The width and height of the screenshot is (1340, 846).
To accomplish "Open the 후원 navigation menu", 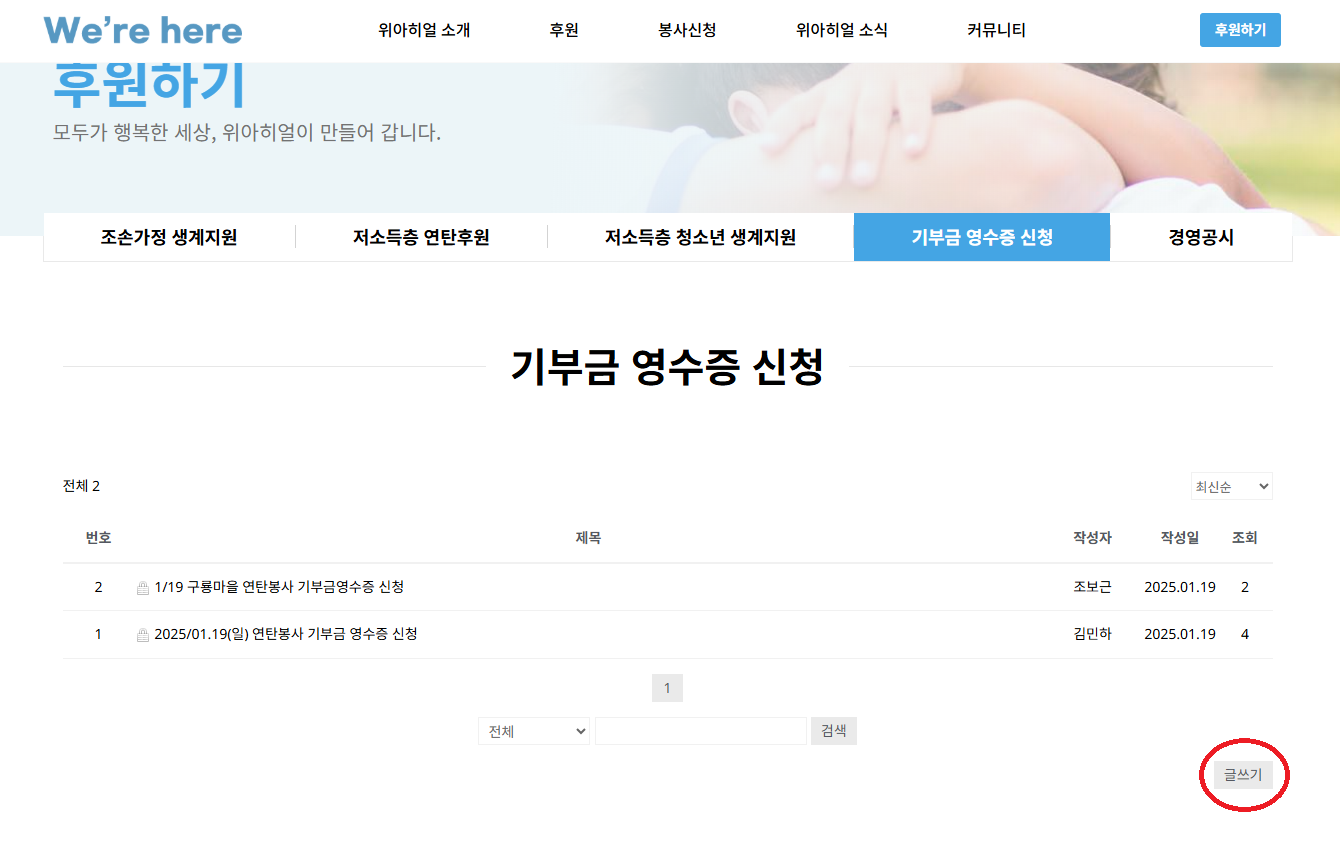I will [x=564, y=30].
